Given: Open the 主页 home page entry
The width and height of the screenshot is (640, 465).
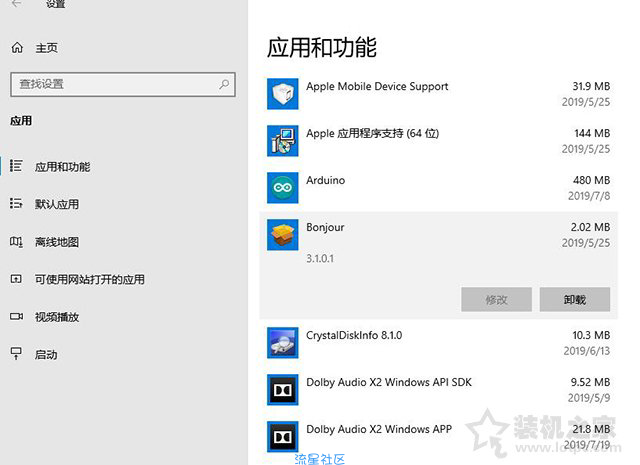Looking at the screenshot, I should tap(46, 48).
